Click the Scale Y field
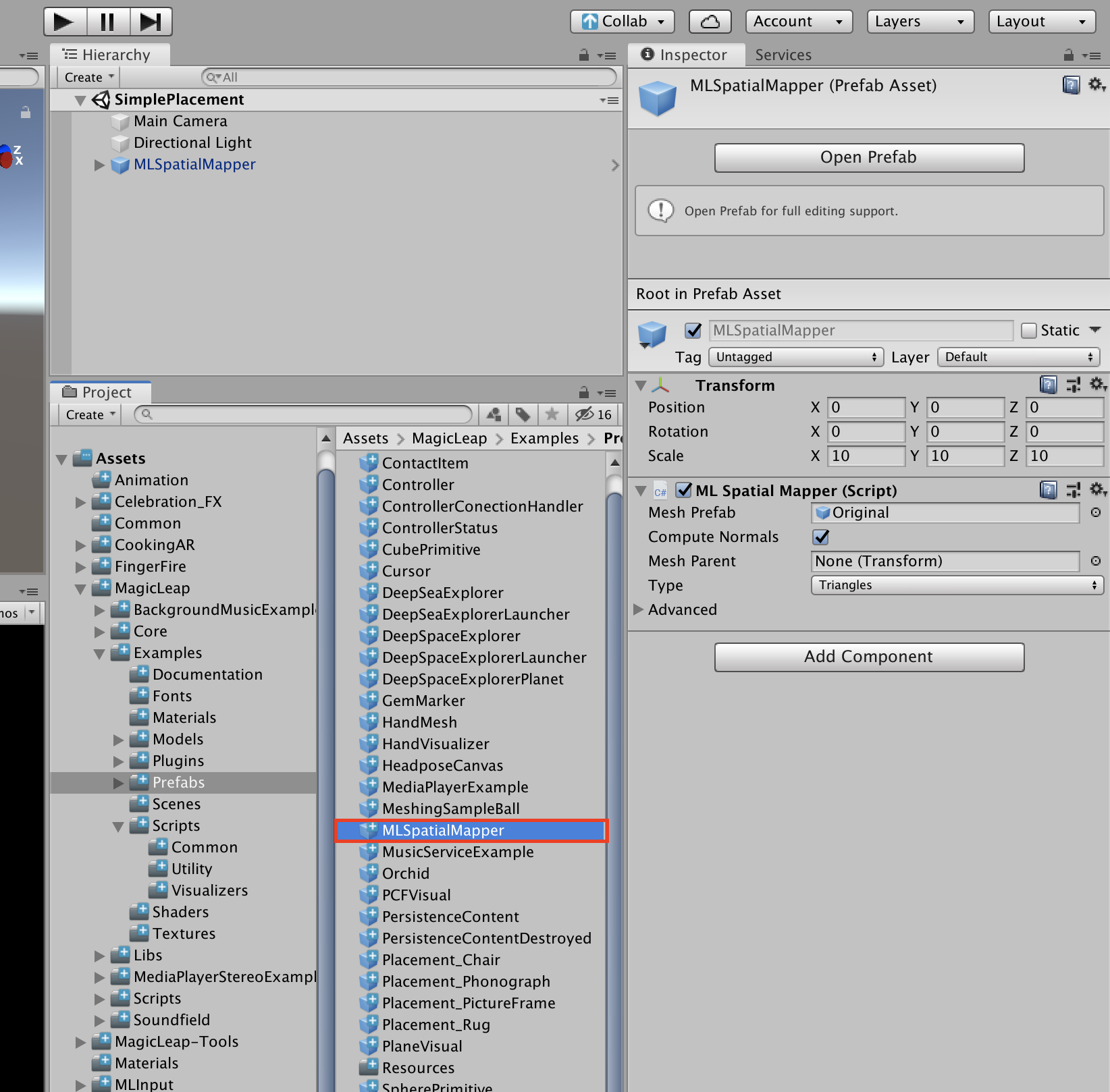 (966, 456)
